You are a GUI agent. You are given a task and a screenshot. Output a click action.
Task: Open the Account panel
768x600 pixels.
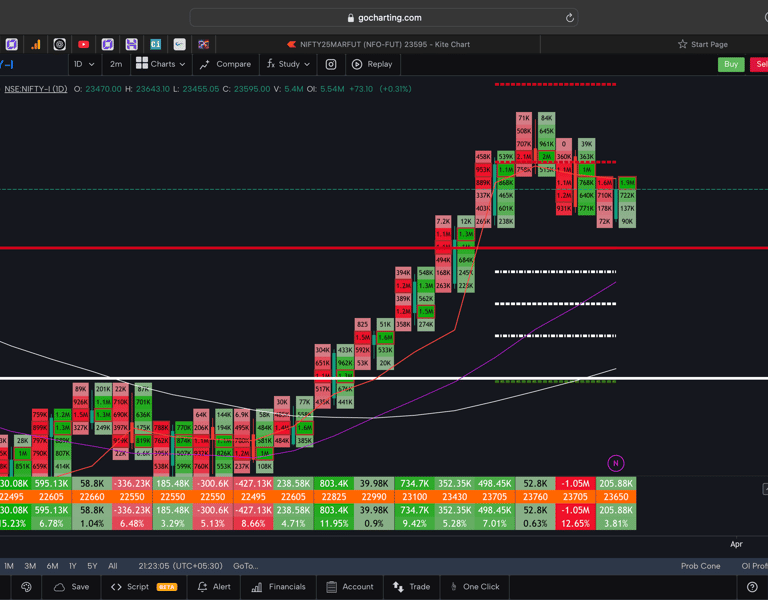[350, 587]
